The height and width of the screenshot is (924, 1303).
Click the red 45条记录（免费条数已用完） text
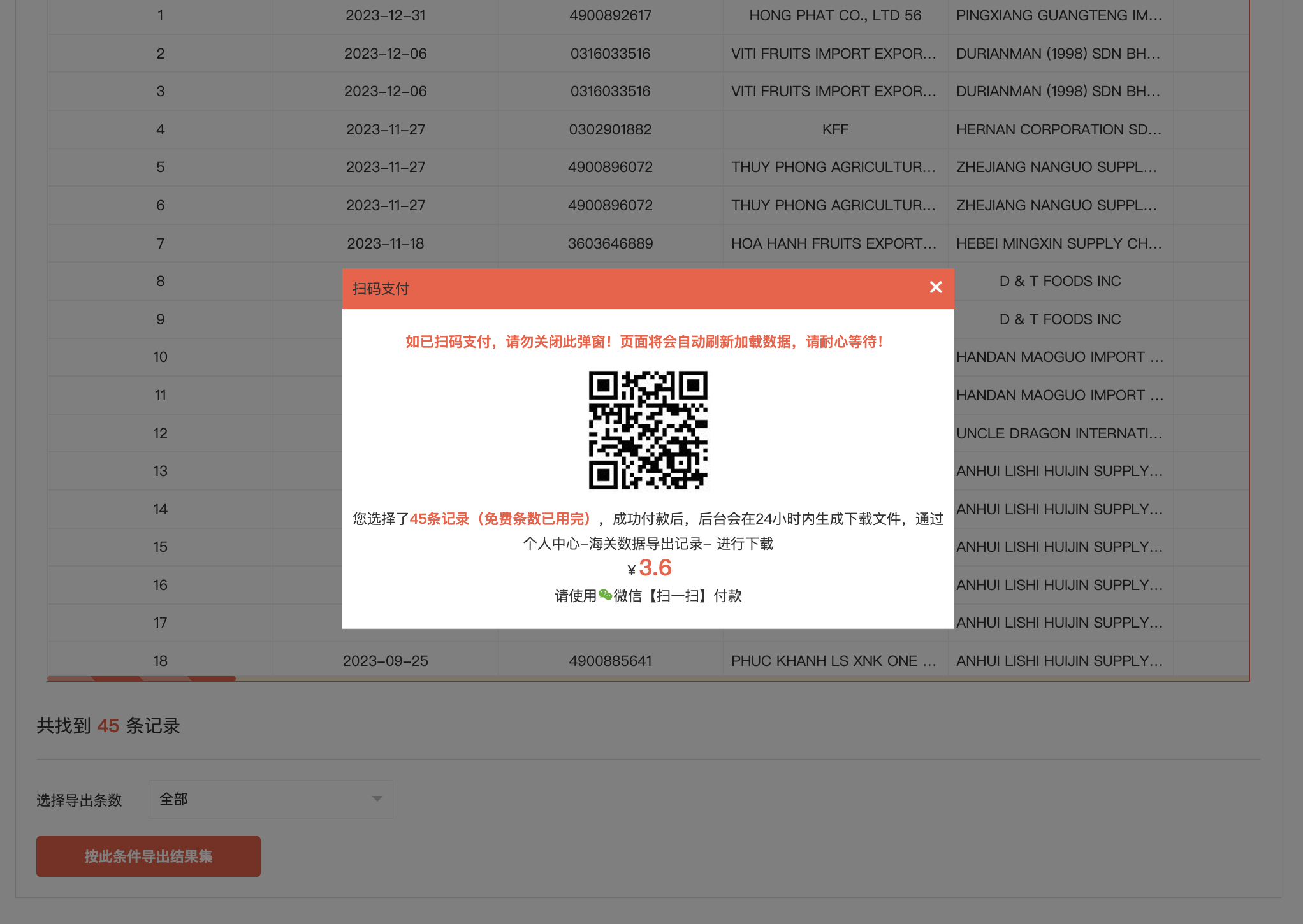[x=503, y=519]
